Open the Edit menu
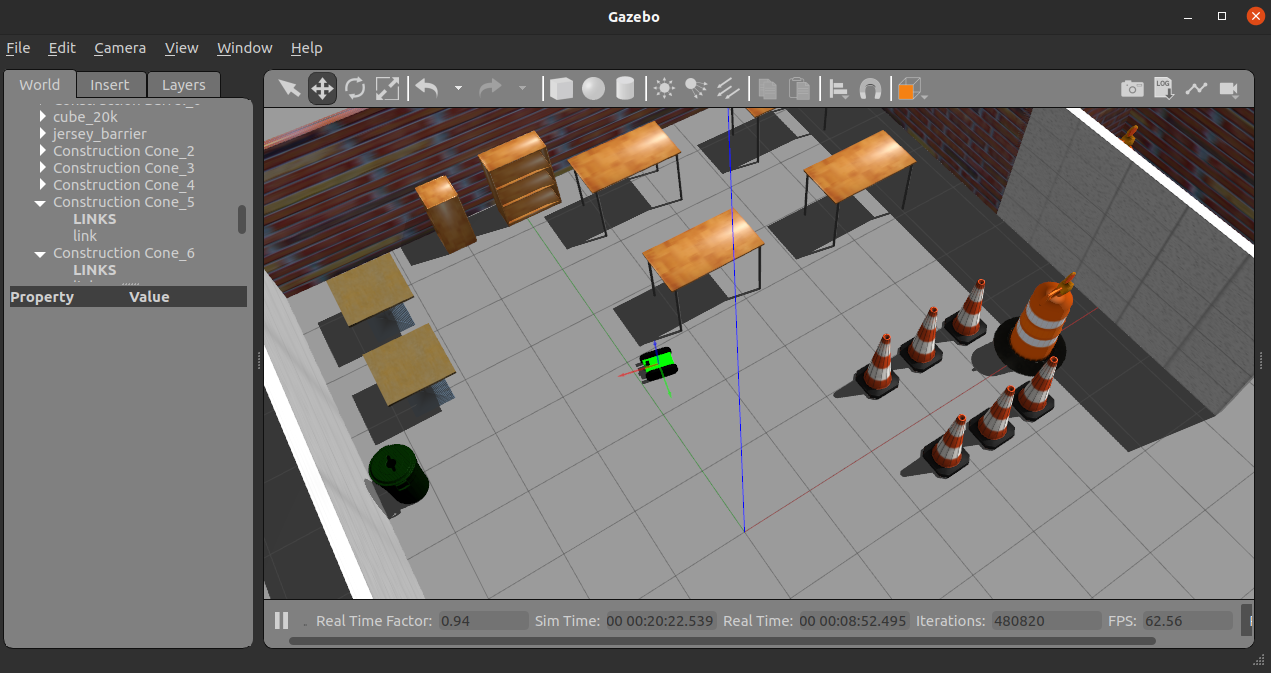The height and width of the screenshot is (673, 1271). coord(62,48)
